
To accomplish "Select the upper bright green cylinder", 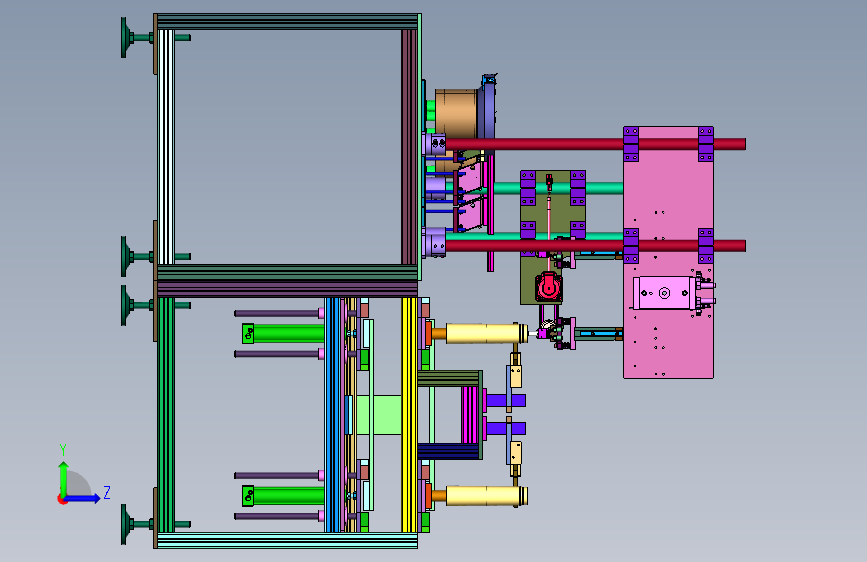I will [x=283, y=334].
